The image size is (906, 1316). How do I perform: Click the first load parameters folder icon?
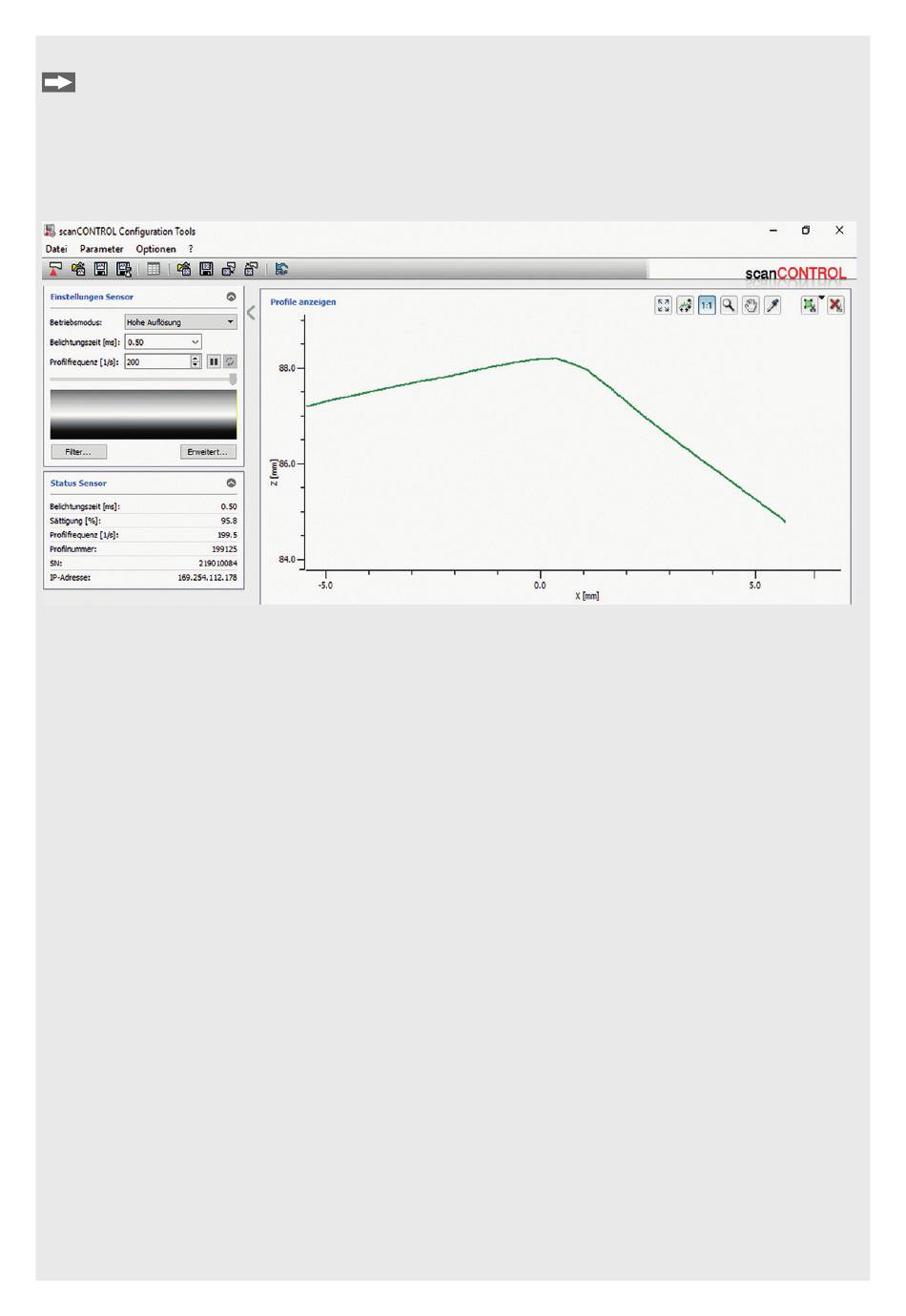[x=79, y=270]
